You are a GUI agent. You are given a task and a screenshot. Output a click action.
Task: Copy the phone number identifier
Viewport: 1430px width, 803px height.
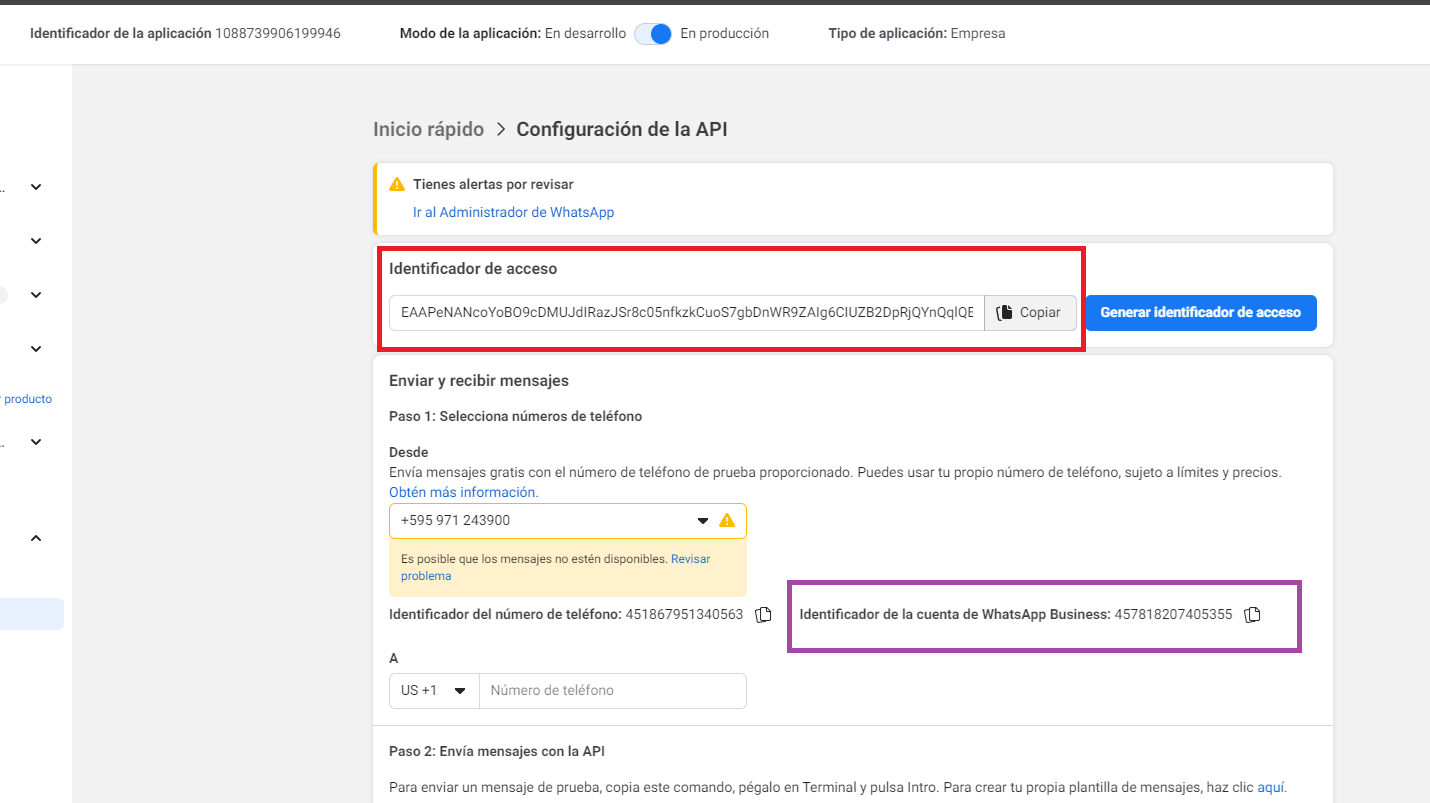[763, 614]
